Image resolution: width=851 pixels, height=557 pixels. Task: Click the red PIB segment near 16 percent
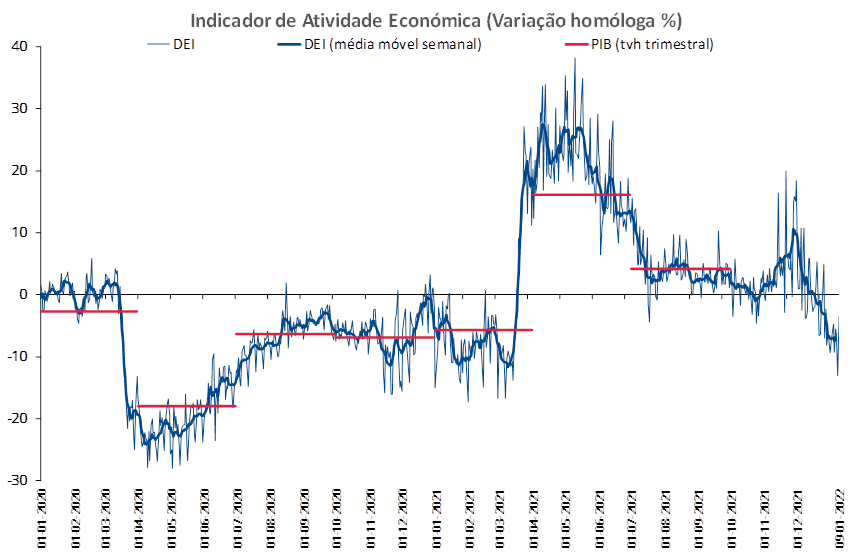(581, 194)
